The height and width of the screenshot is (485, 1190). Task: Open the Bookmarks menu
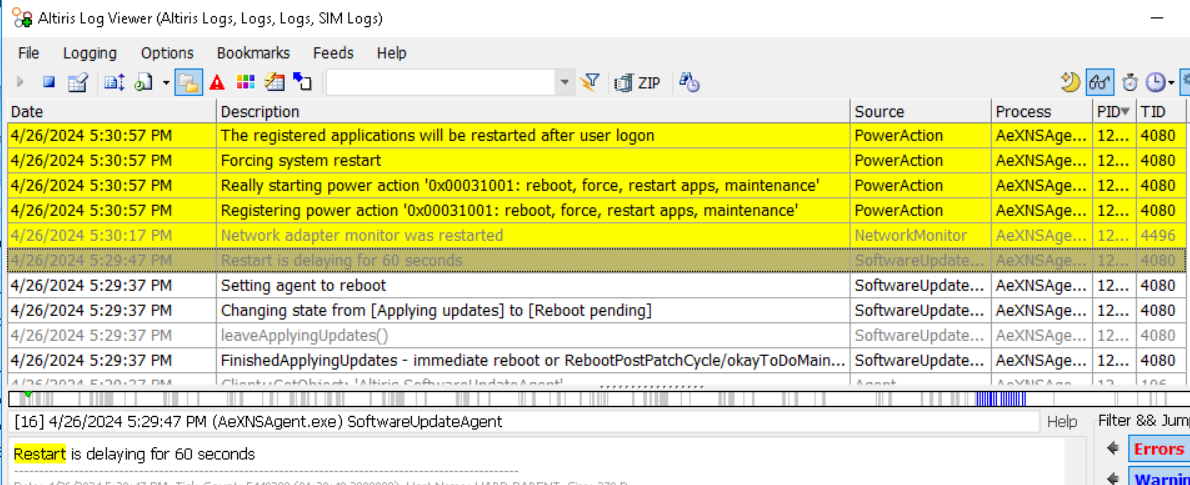click(x=253, y=53)
